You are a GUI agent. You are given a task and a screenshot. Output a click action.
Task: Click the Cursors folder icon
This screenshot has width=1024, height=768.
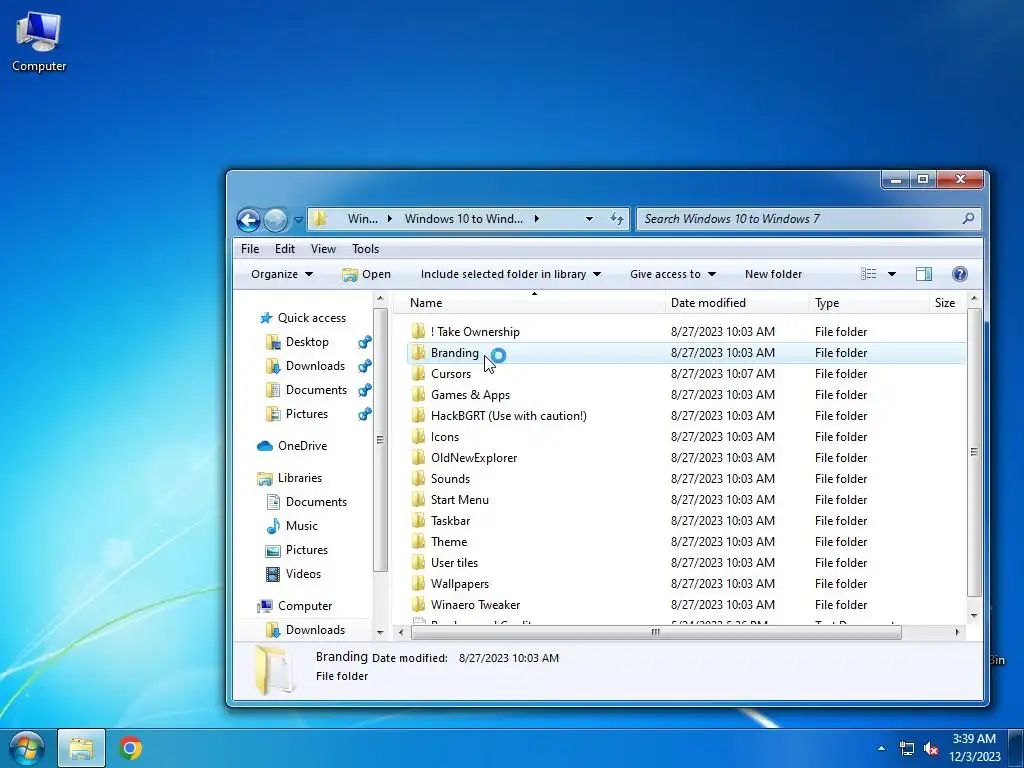pyautogui.click(x=419, y=374)
